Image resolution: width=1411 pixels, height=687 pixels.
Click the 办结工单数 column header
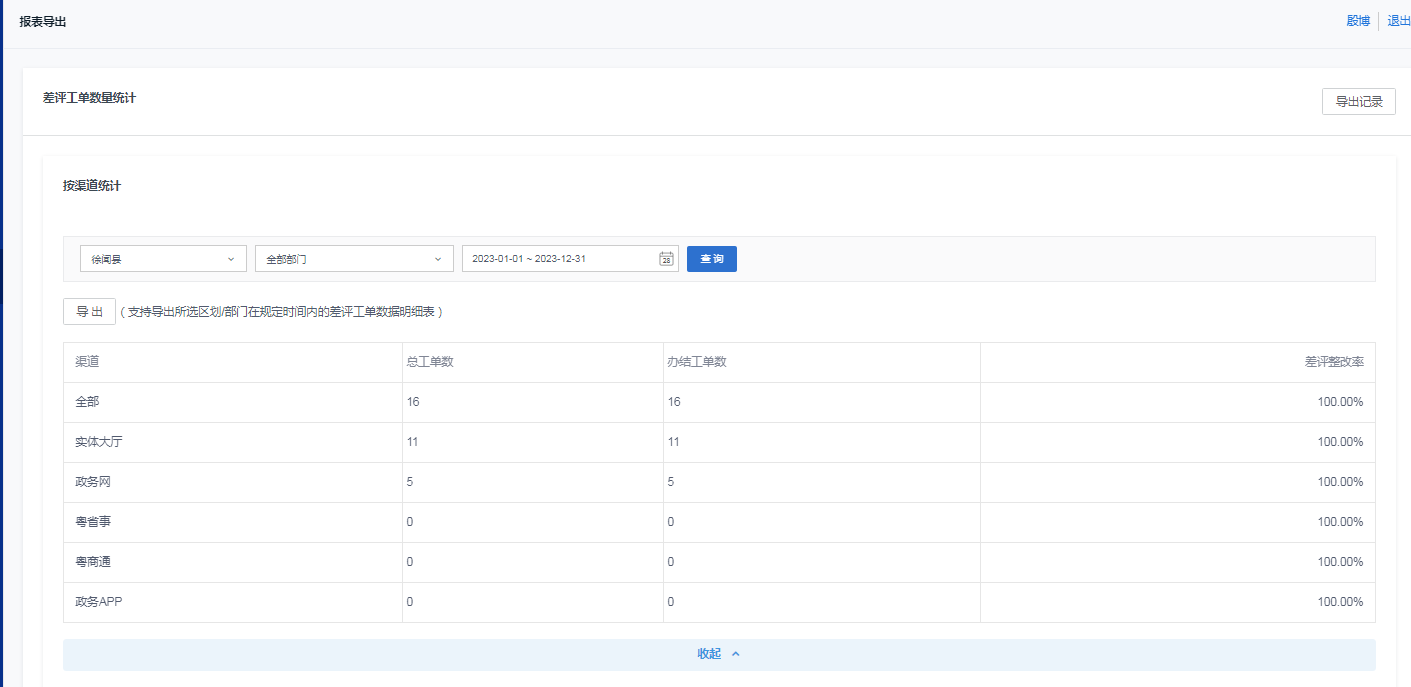tap(696, 362)
